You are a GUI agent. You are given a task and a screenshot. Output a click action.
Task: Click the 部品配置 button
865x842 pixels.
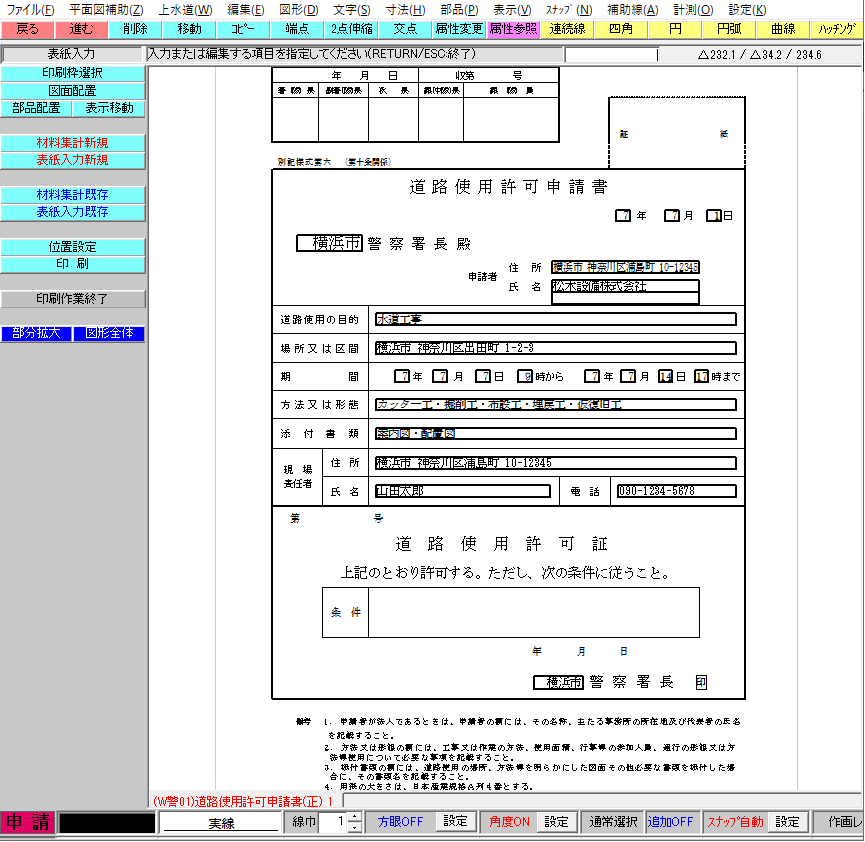[x=36, y=108]
